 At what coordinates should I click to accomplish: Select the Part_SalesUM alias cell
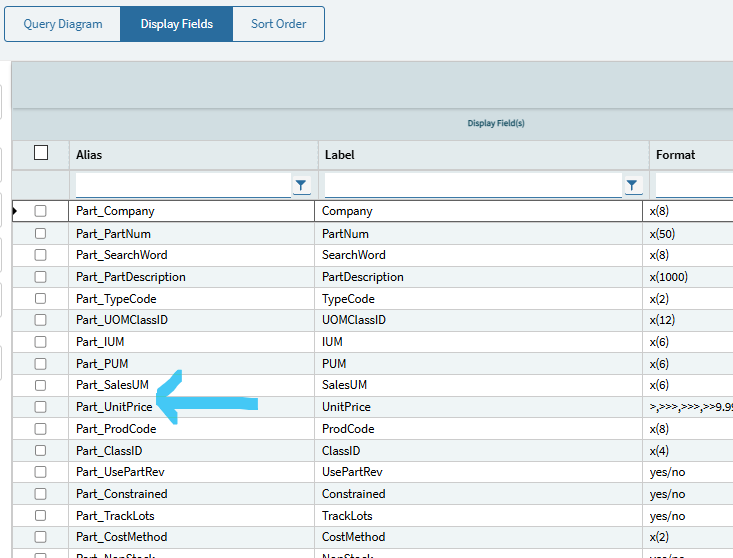click(x=192, y=385)
